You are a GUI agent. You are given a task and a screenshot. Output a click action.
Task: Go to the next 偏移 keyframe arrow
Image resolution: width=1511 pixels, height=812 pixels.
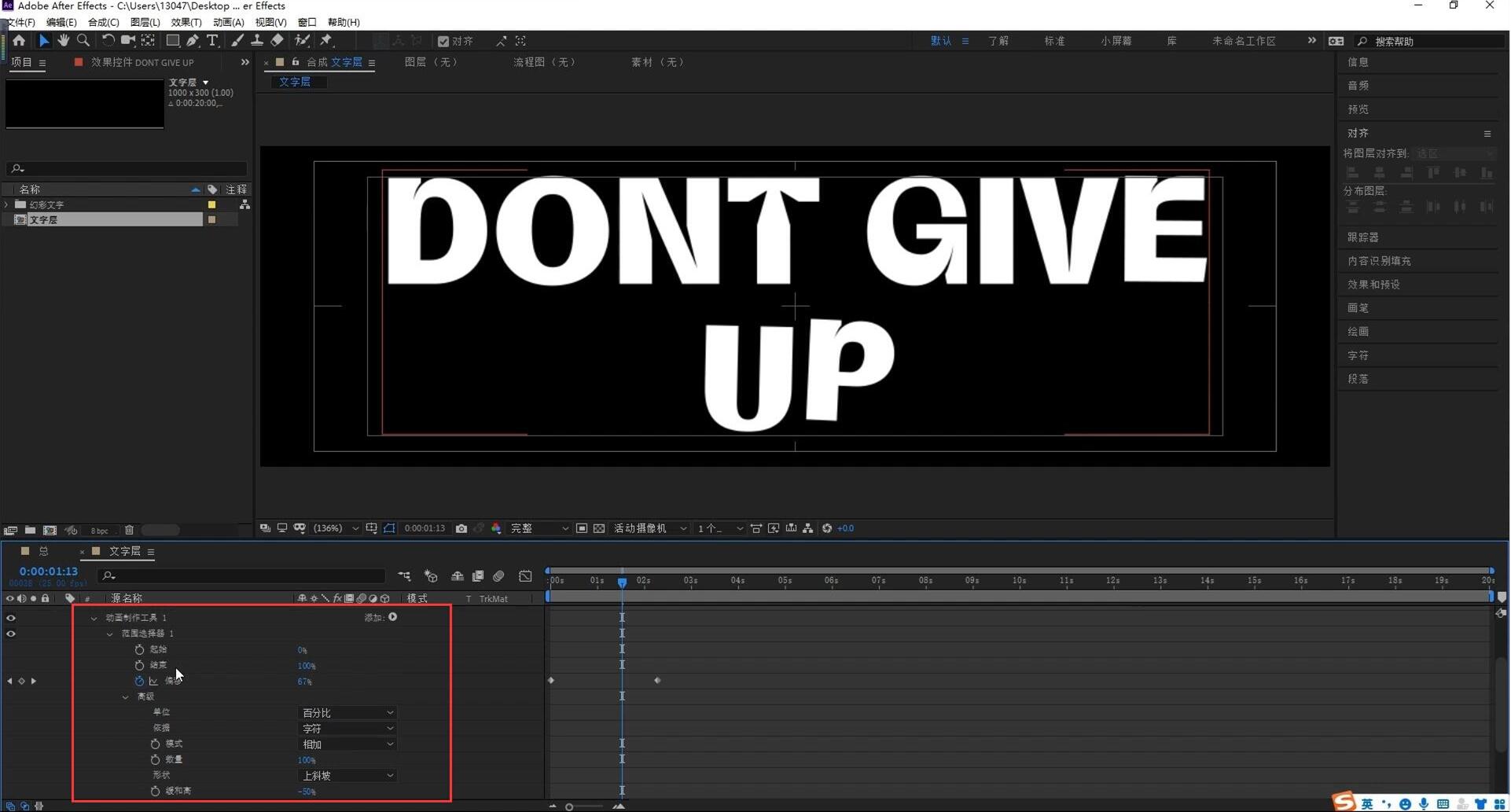click(34, 682)
